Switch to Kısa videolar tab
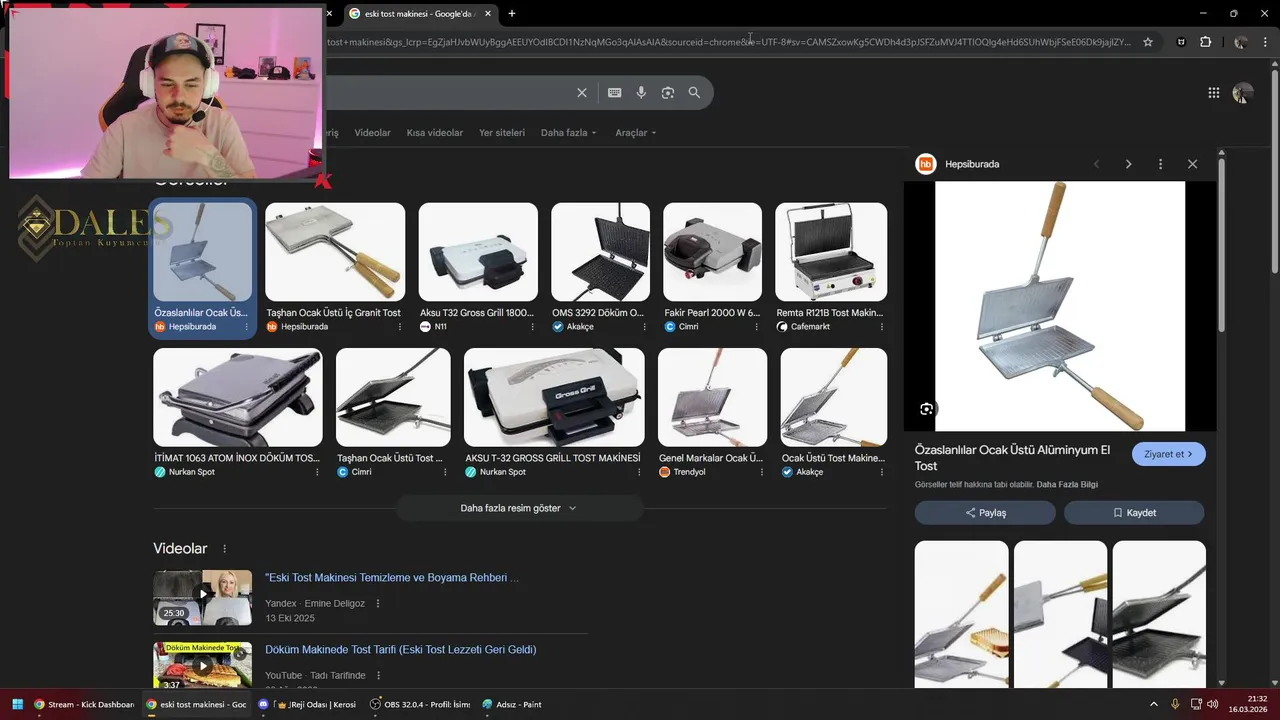The height and width of the screenshot is (720, 1280). [x=435, y=133]
